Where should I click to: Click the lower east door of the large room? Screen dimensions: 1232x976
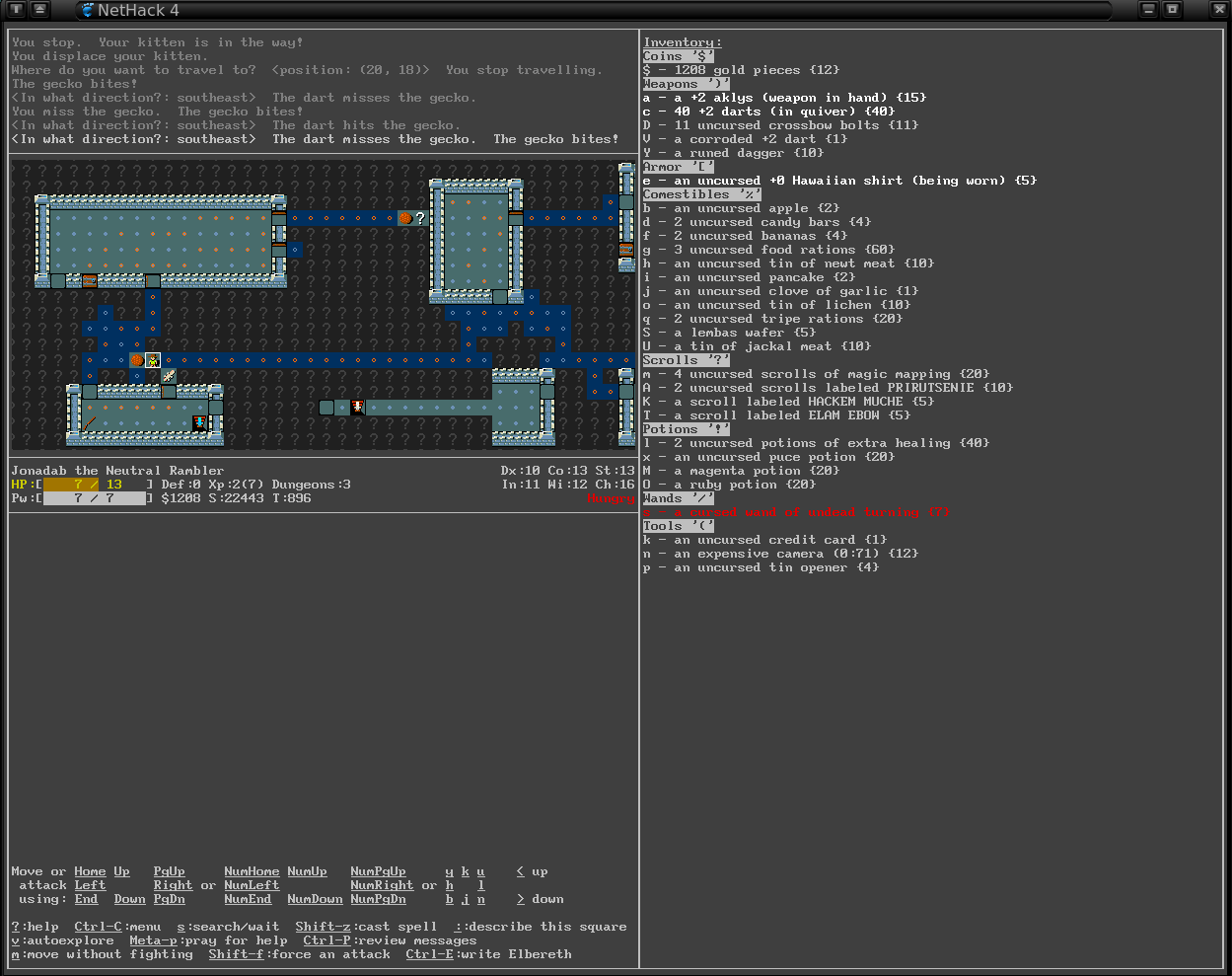[279, 250]
